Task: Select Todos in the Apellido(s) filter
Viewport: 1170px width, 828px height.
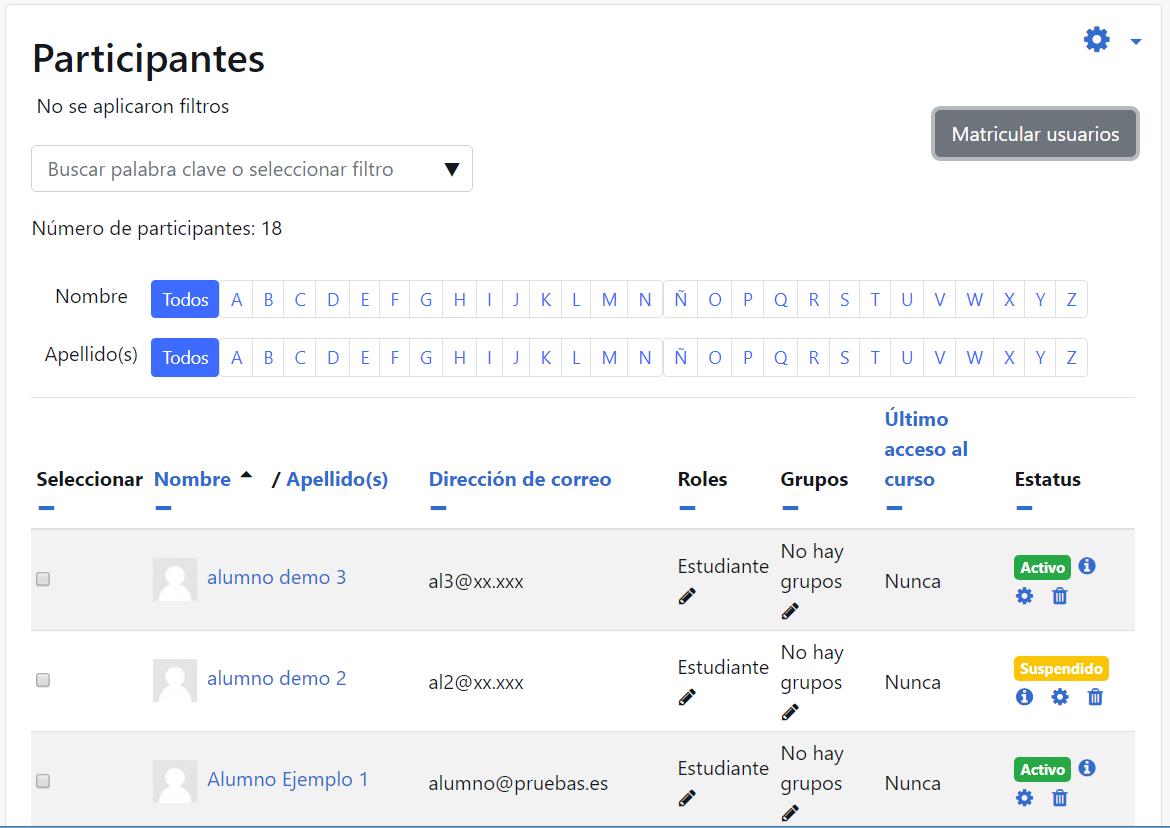Action: [185, 357]
